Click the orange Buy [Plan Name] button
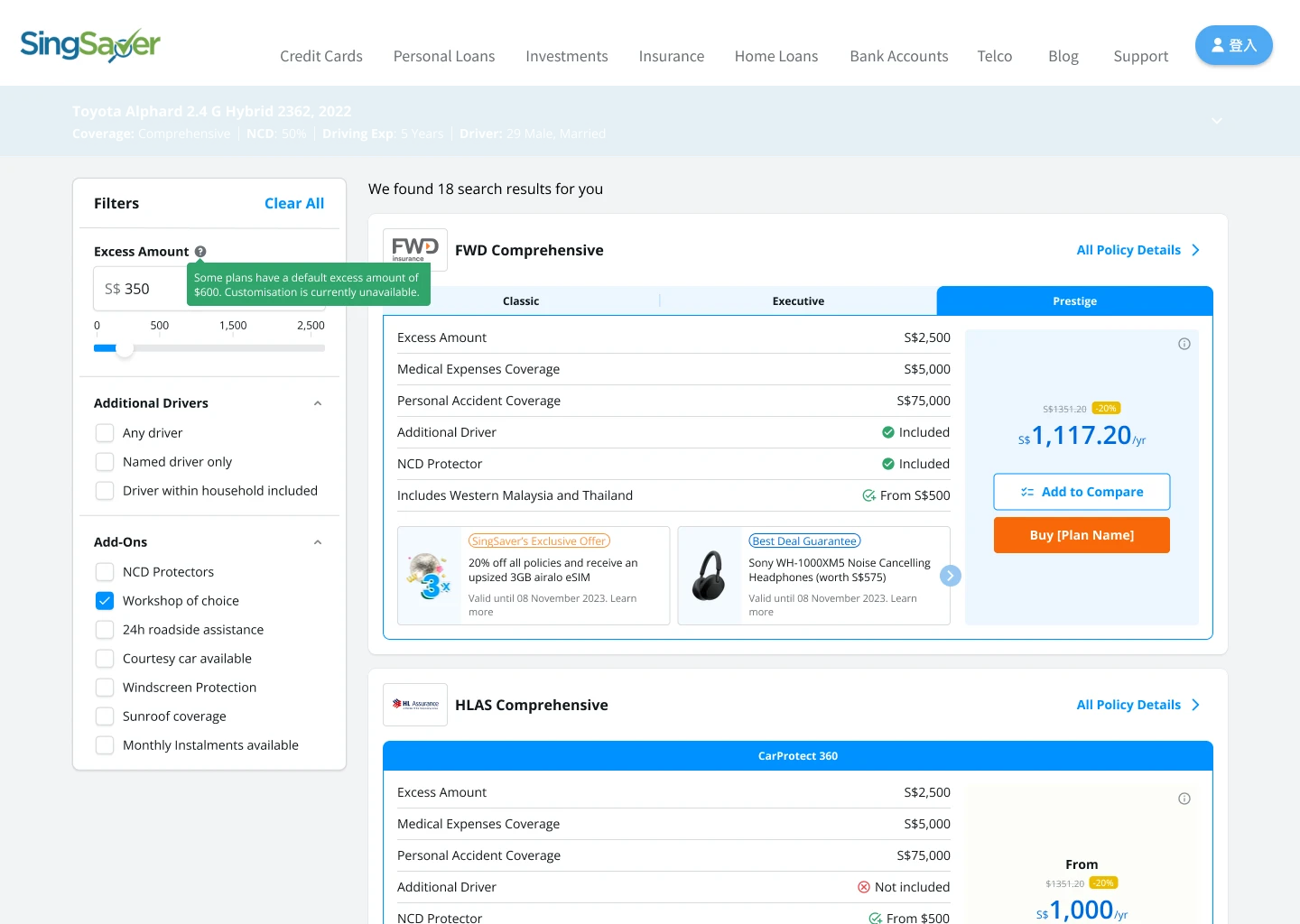The width and height of the screenshot is (1300, 924). point(1082,535)
